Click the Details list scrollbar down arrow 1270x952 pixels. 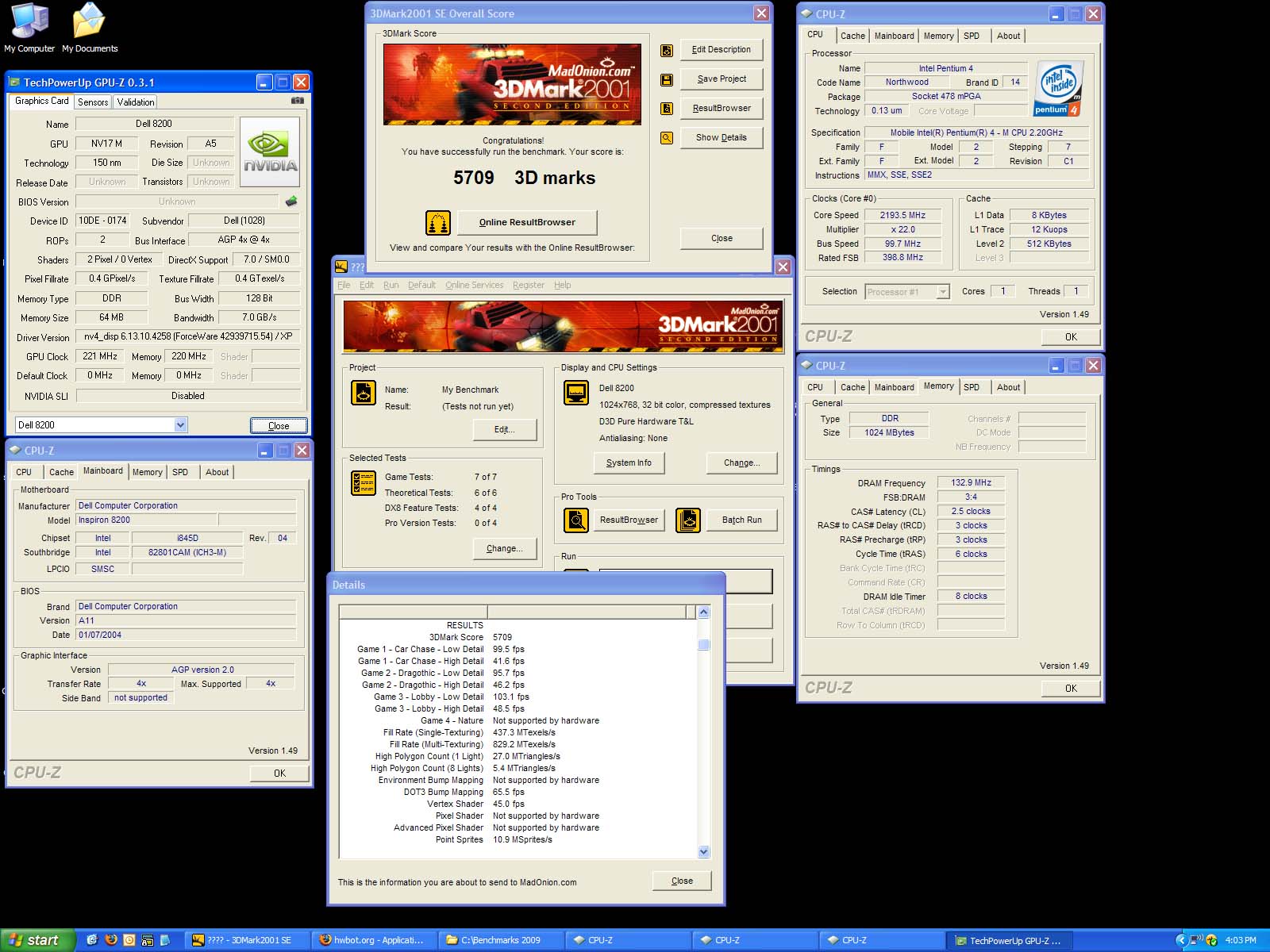(x=703, y=851)
